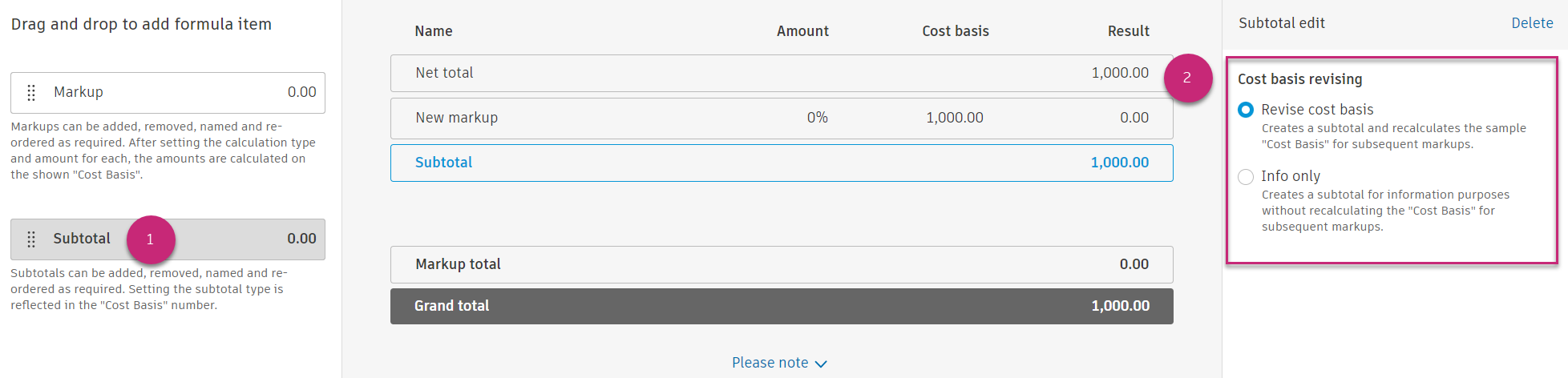Click the Subtotal formula item tile
1568x378 pixels.
point(224,239)
